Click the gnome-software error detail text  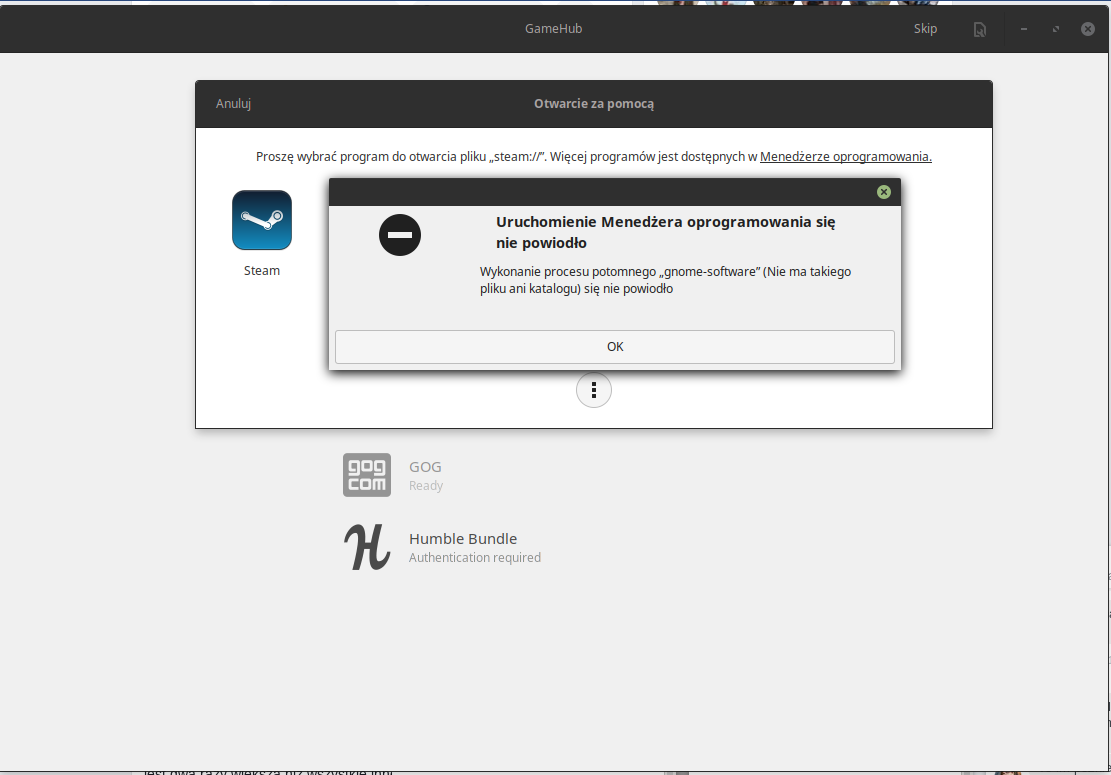click(x=665, y=280)
